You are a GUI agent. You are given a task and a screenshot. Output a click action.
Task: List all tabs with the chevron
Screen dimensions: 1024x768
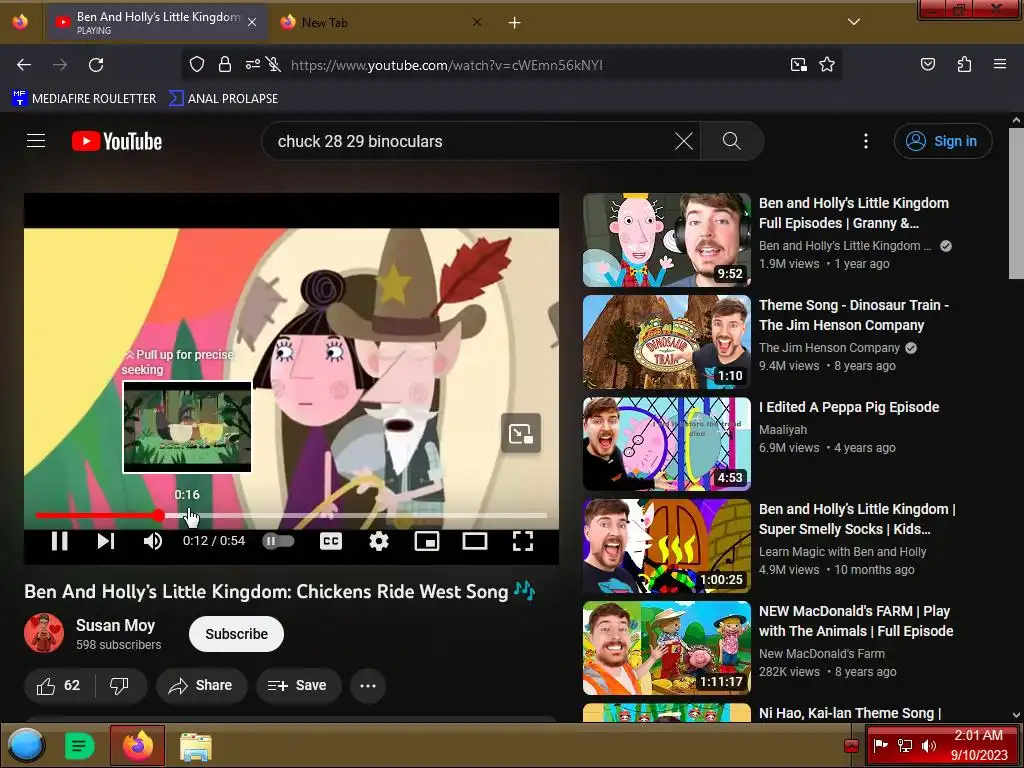[854, 22]
